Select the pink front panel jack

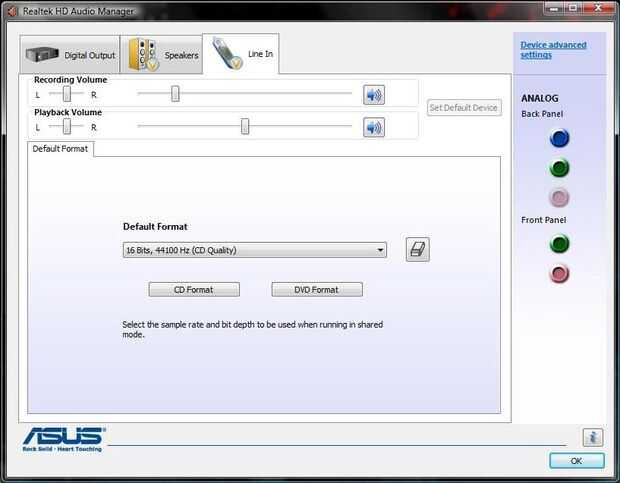[559, 274]
